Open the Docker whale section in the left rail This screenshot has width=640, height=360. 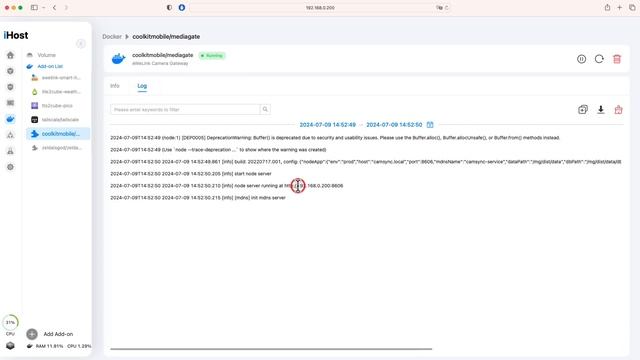point(10,119)
